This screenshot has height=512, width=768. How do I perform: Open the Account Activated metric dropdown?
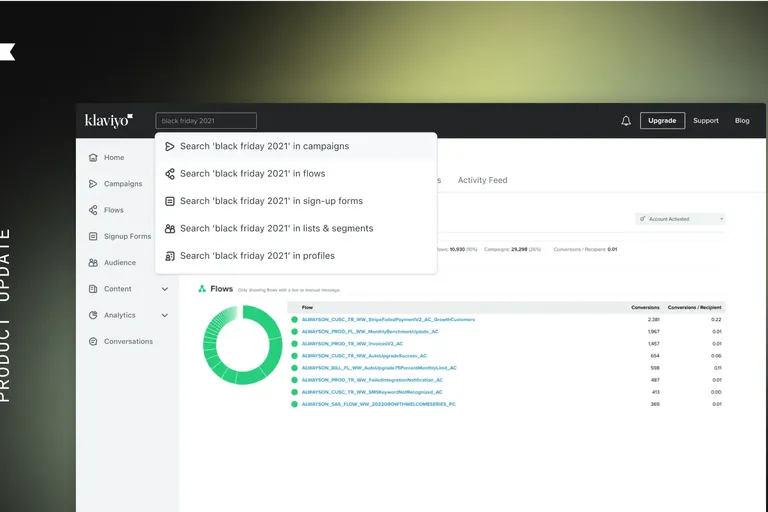pyautogui.click(x=680, y=219)
